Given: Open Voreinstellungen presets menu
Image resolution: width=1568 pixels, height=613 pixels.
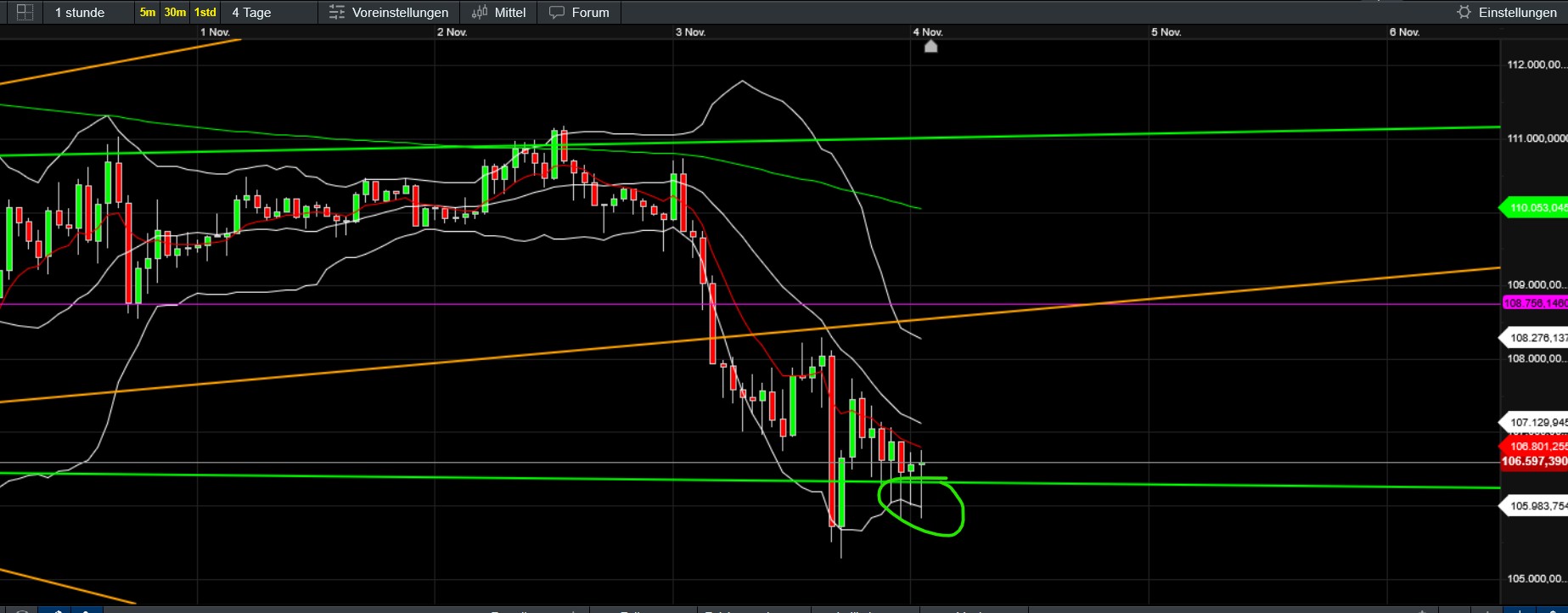Looking at the screenshot, I should tap(390, 13).
